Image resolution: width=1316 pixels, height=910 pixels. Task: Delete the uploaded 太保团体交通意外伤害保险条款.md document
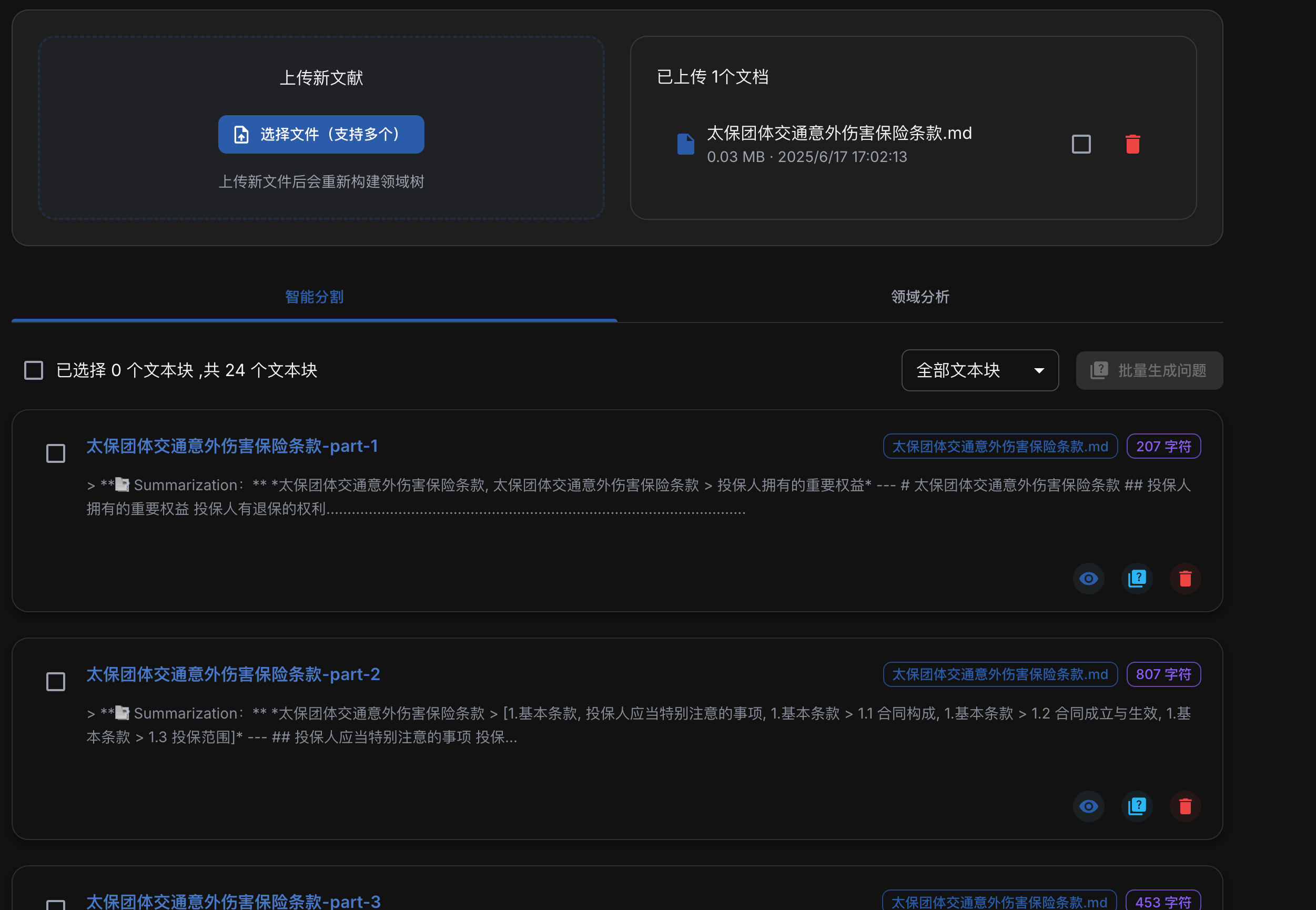coord(1132,144)
